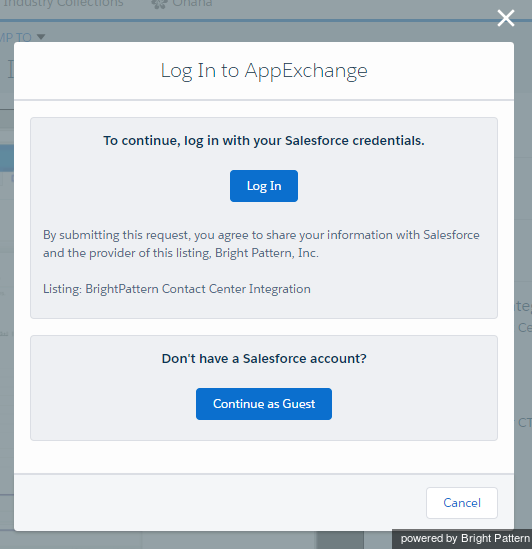Viewport: 532px width, 549px height.
Task: Click the Ohana flower icon
Action: (x=159, y=4)
